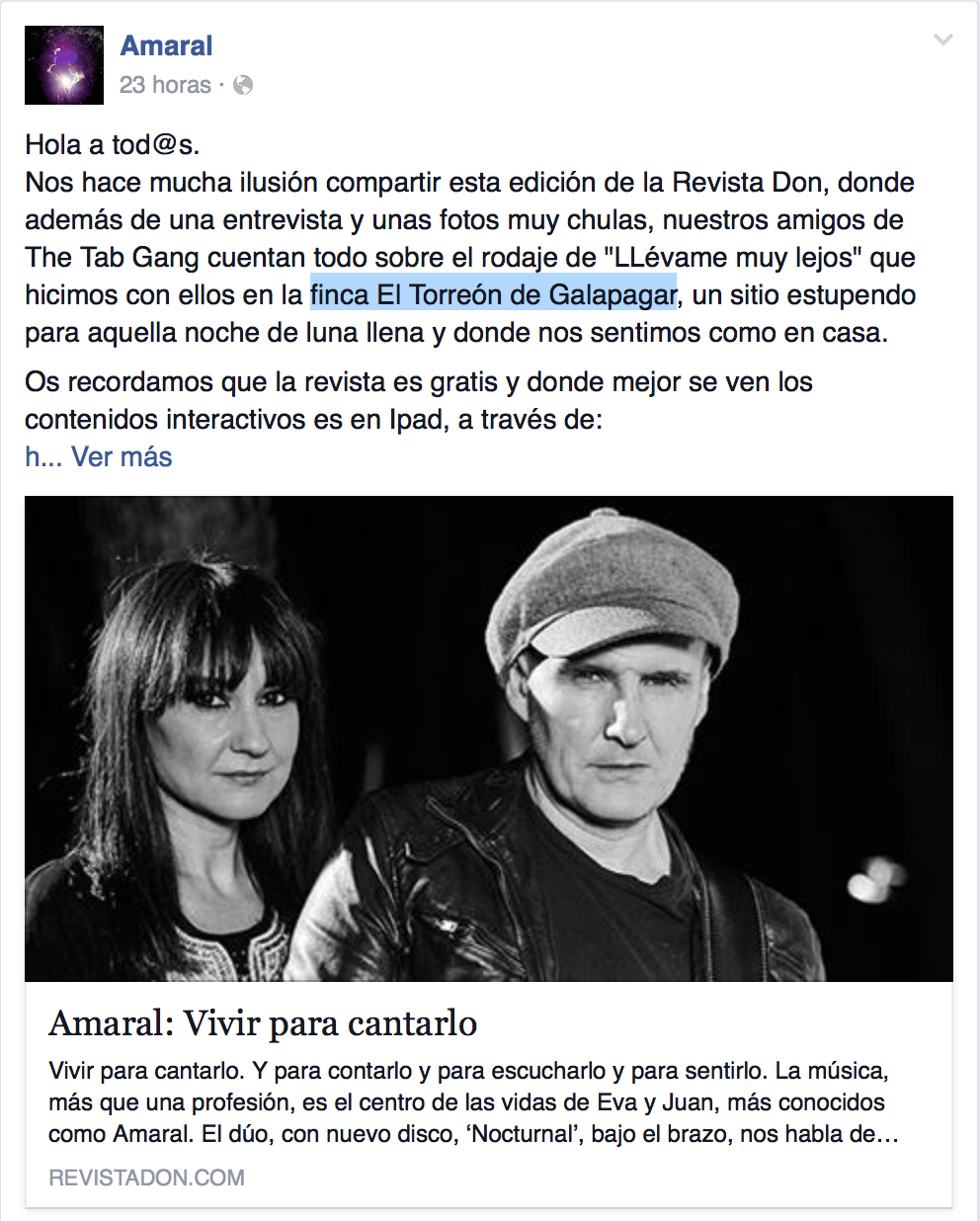Click the Amaral page name
Screen dimensions: 980x1221
[x=166, y=45]
